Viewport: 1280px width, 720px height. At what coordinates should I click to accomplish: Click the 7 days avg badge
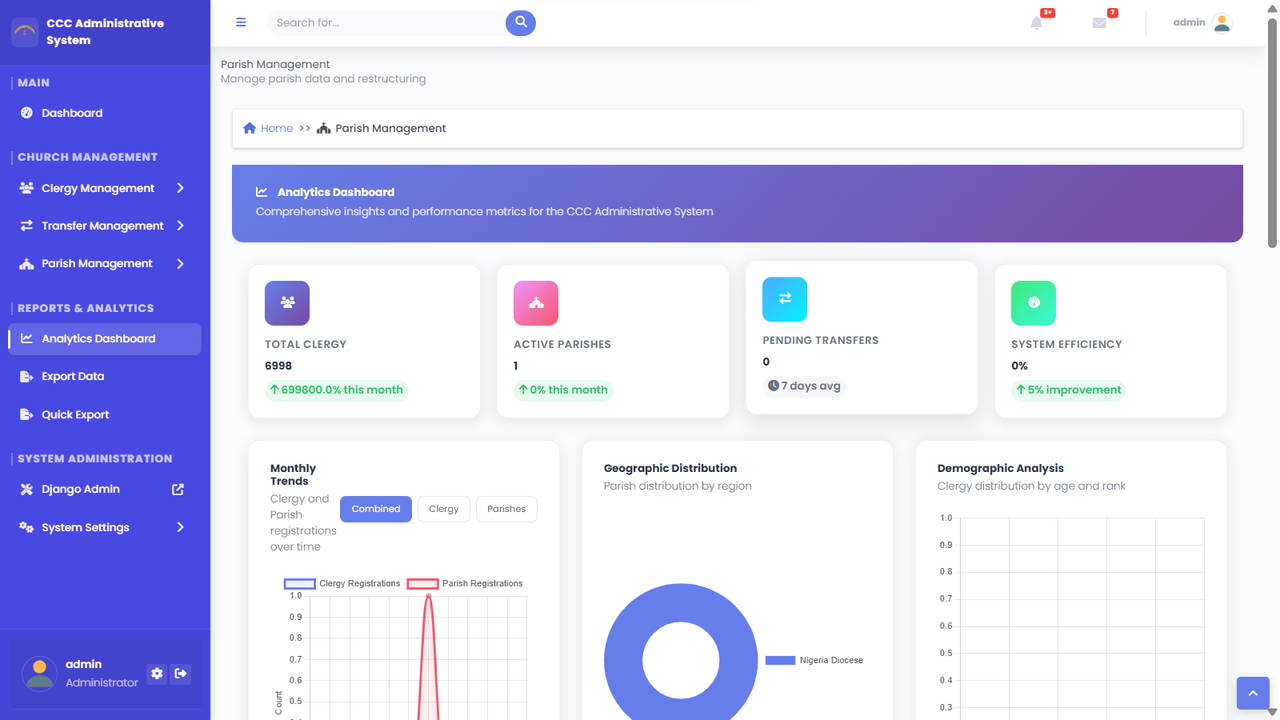pyautogui.click(x=804, y=386)
